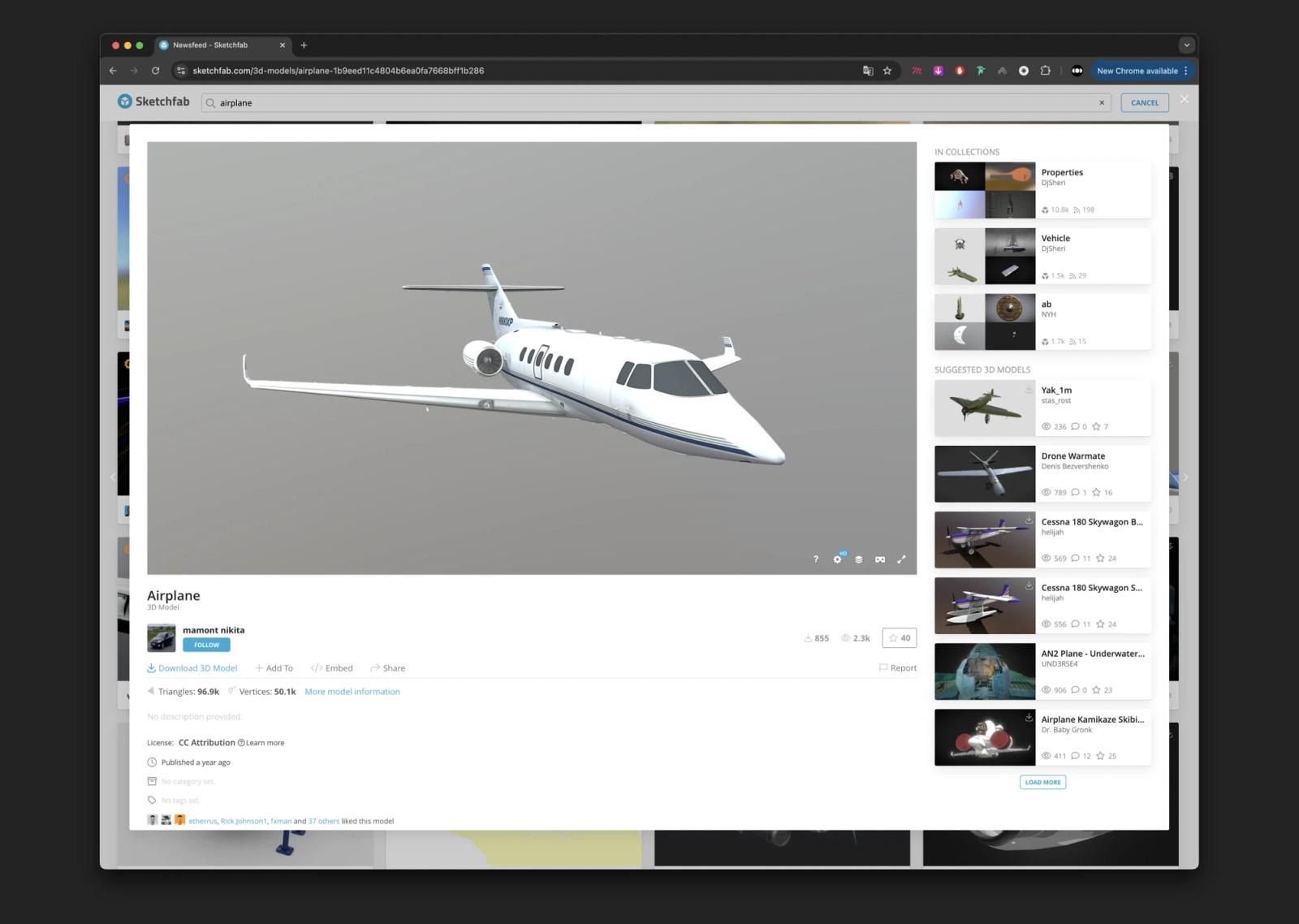Close the model popup with X

pos(1185,99)
